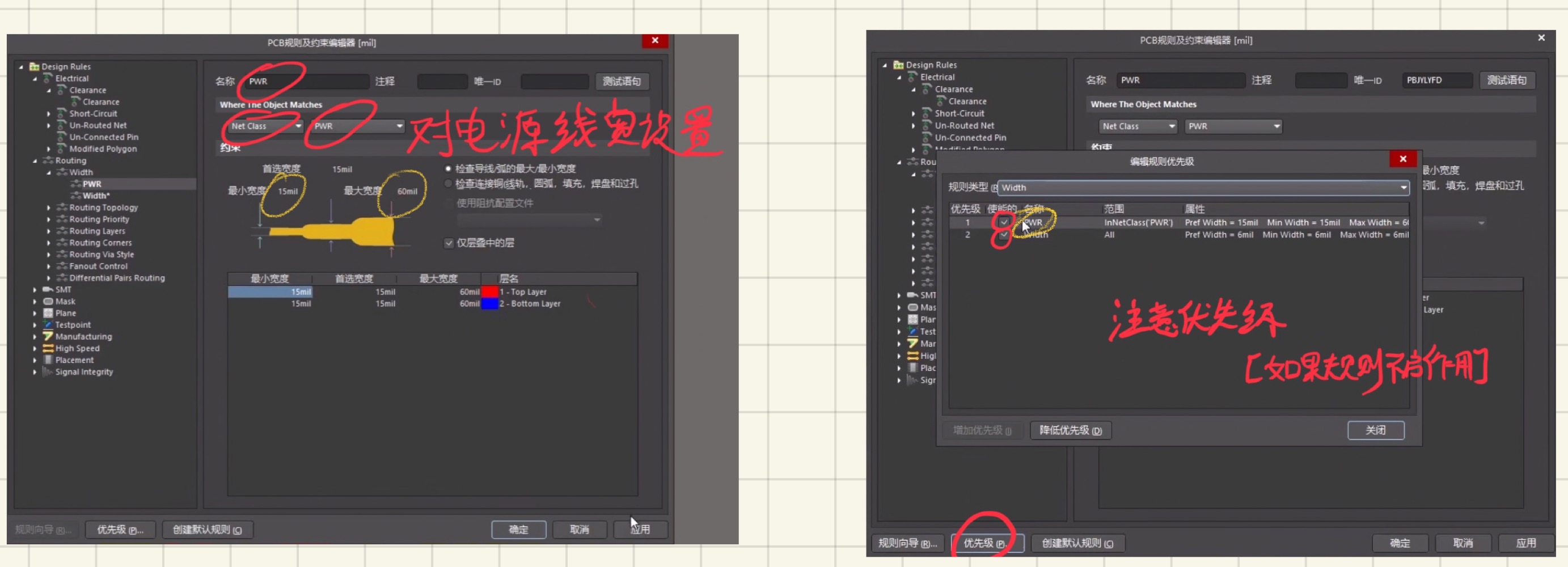Click 确定 to confirm the rule settings
This screenshot has width=1568, height=567.
[x=519, y=529]
